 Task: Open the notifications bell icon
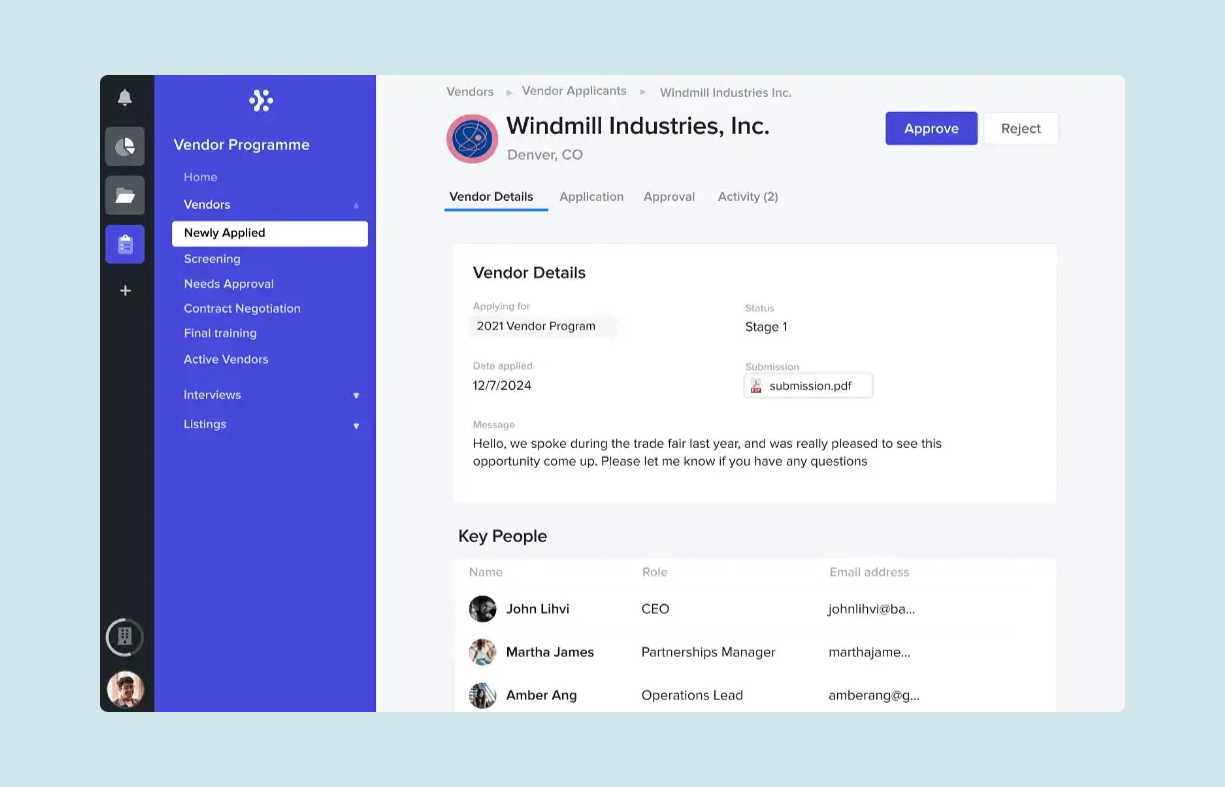(x=125, y=98)
